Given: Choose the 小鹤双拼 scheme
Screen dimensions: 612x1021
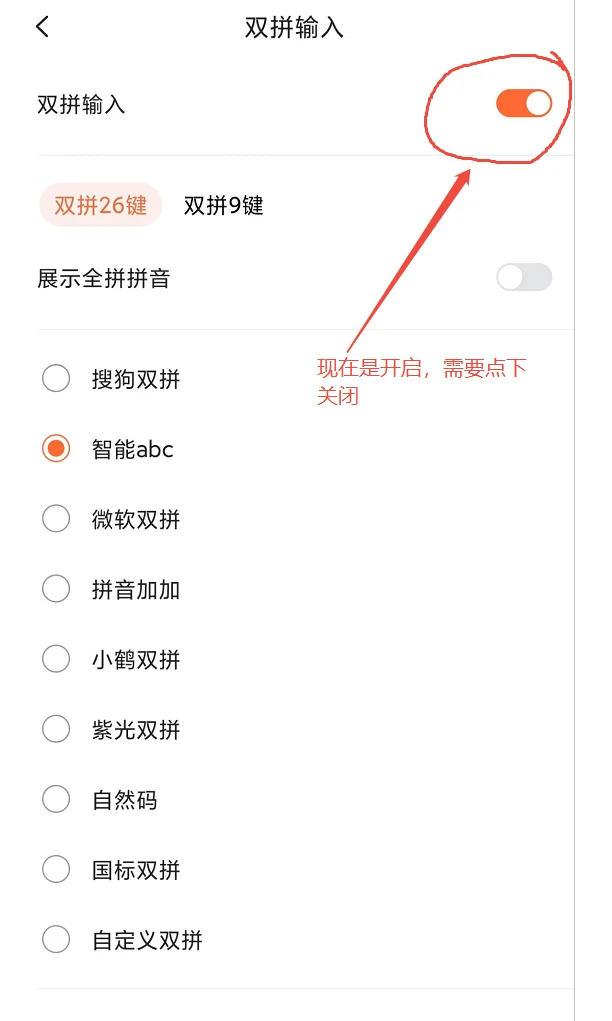Looking at the screenshot, I should pos(56,659).
